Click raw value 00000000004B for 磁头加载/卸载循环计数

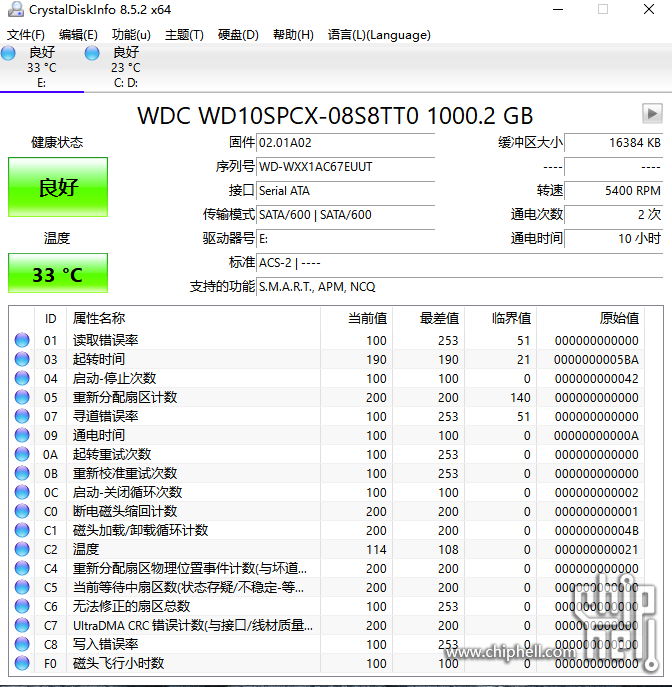(x=596, y=531)
